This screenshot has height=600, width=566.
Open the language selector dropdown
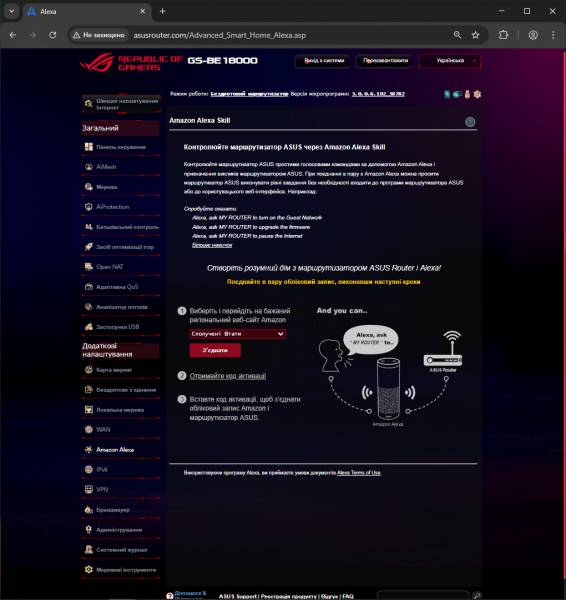point(450,60)
